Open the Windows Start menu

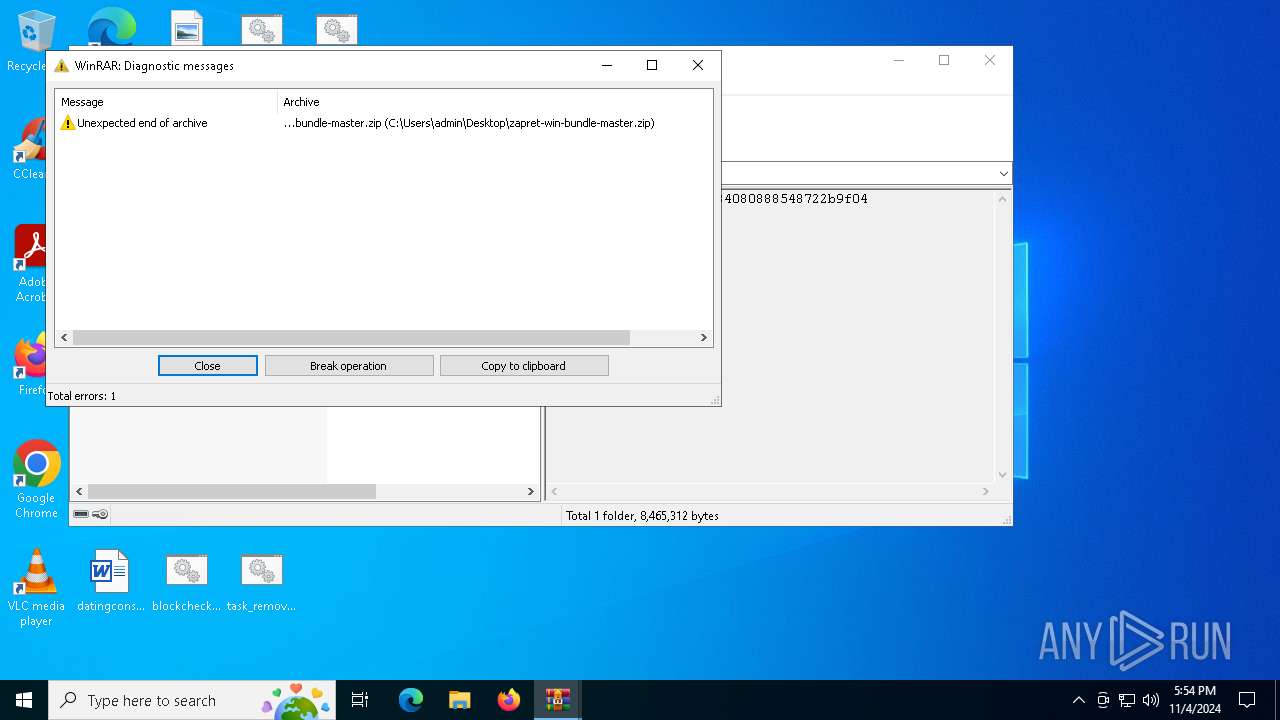point(24,700)
